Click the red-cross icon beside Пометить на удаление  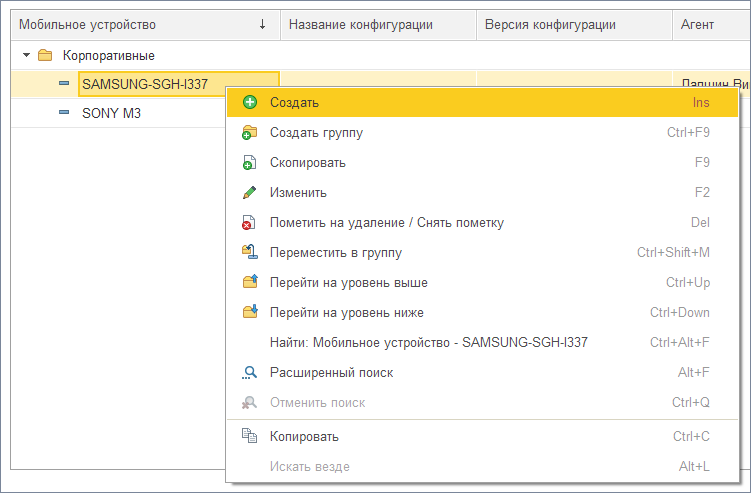249,223
